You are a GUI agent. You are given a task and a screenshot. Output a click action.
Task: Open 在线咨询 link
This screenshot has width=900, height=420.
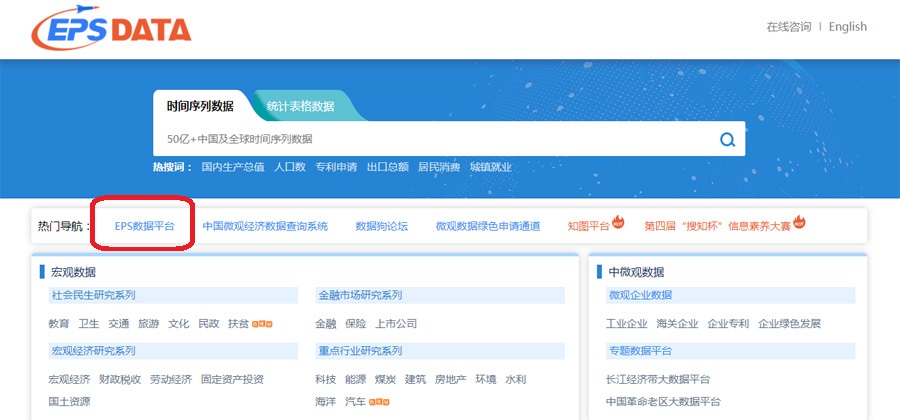(789, 27)
